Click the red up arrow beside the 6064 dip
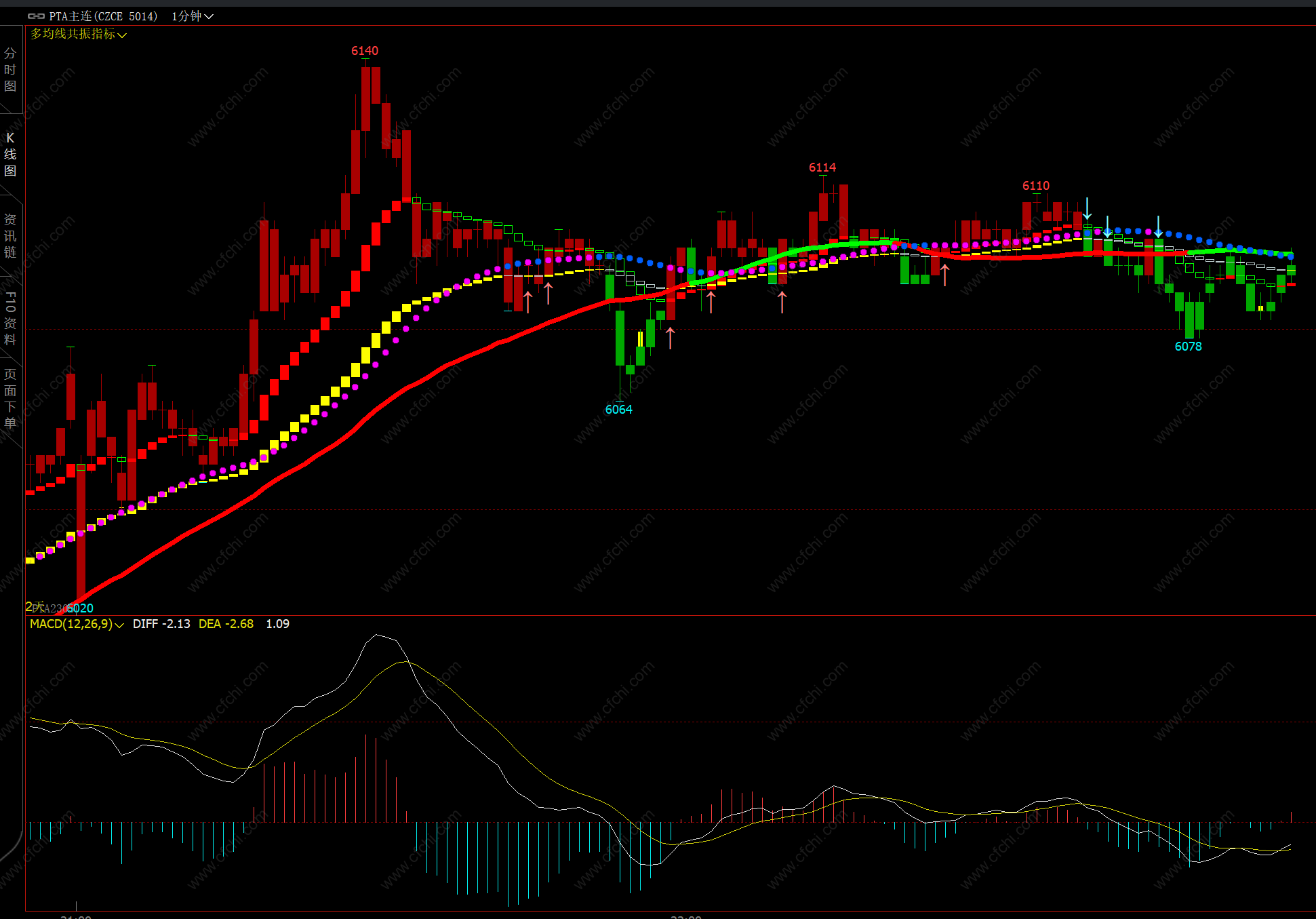Image resolution: width=1316 pixels, height=919 pixels. 670,338
